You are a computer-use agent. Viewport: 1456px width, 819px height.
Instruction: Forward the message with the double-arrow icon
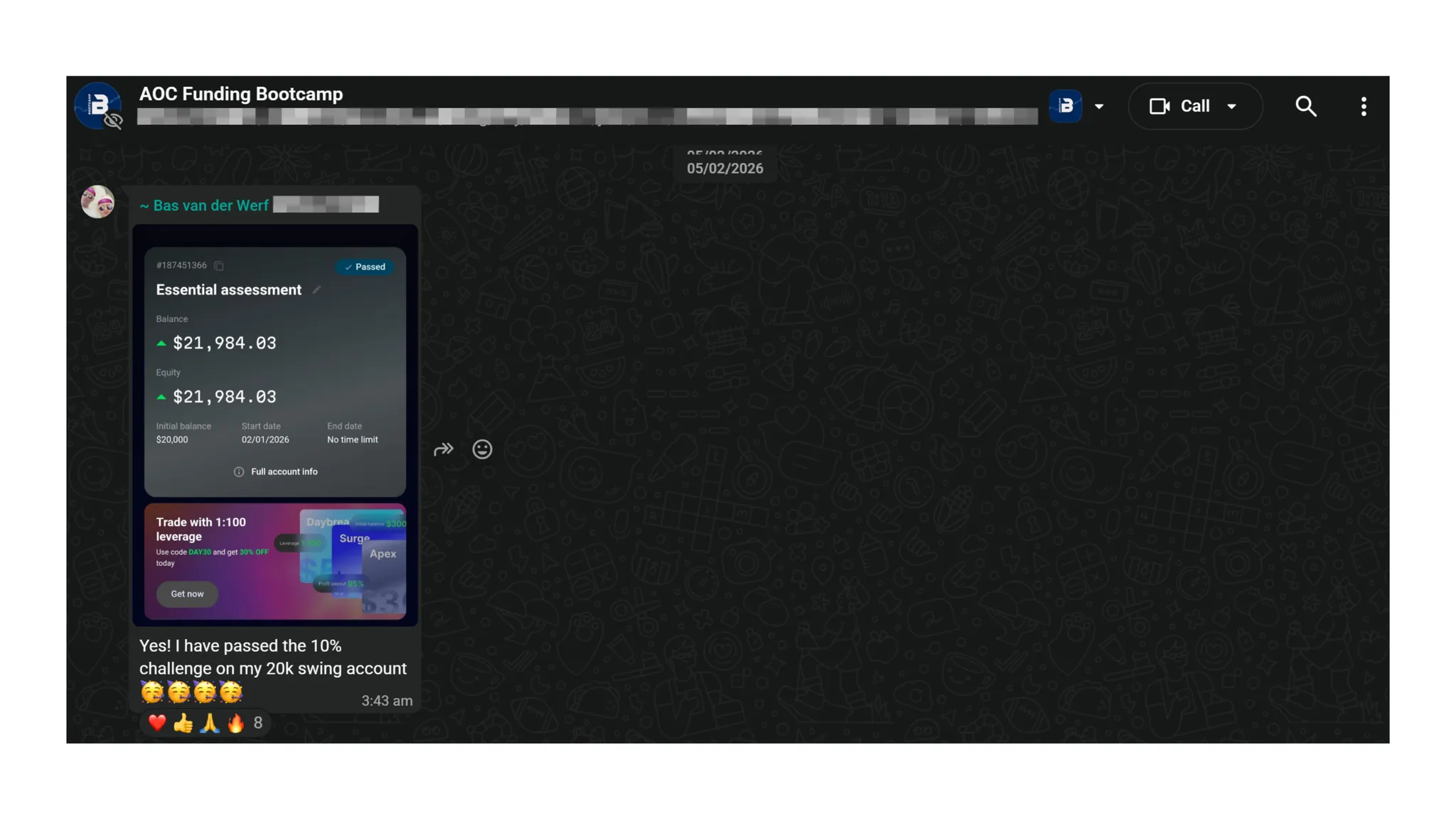443,449
